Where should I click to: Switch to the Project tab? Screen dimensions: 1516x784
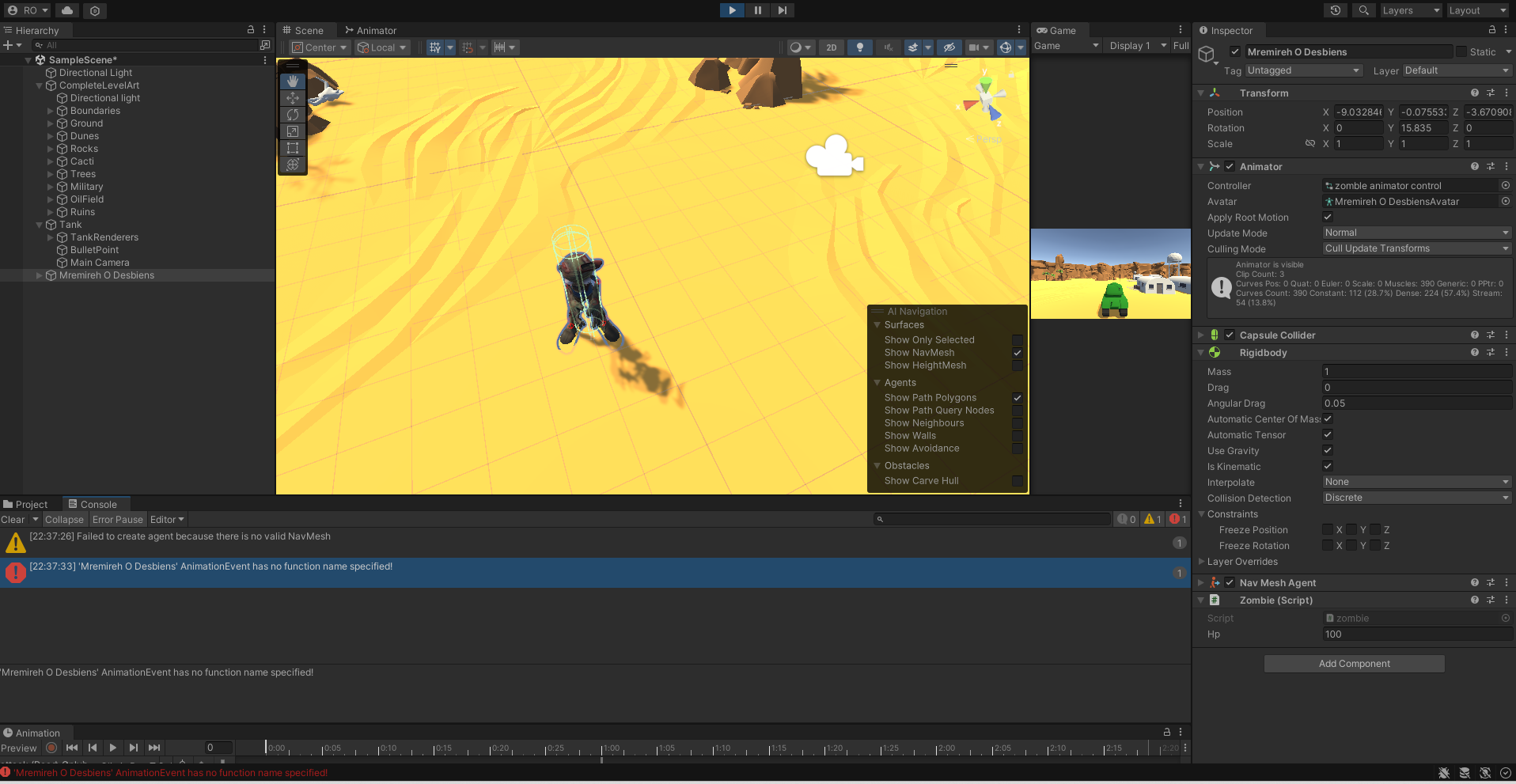(25, 504)
